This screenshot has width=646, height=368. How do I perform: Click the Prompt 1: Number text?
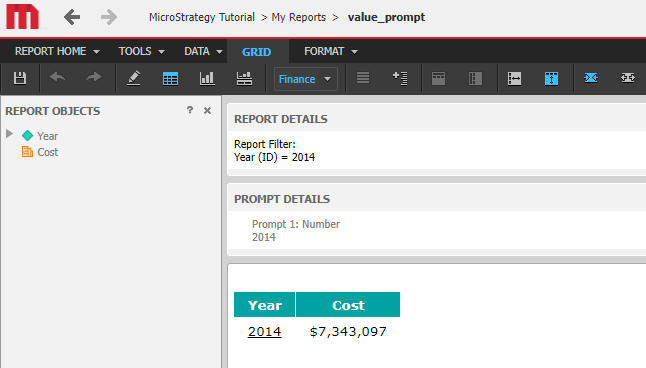click(296, 224)
